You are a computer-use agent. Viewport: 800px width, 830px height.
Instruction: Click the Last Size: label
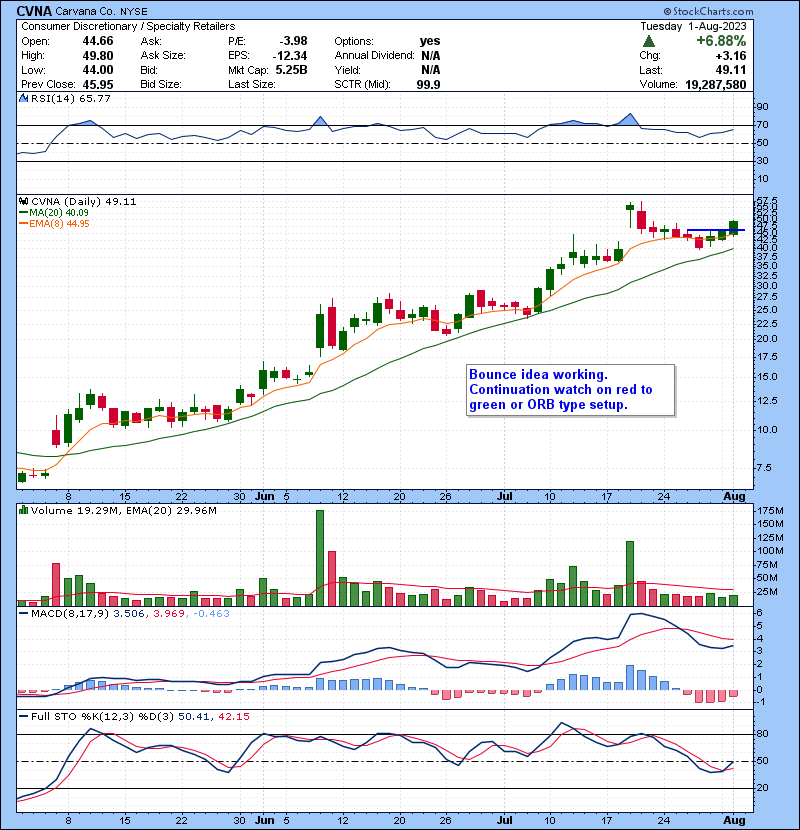(252, 84)
